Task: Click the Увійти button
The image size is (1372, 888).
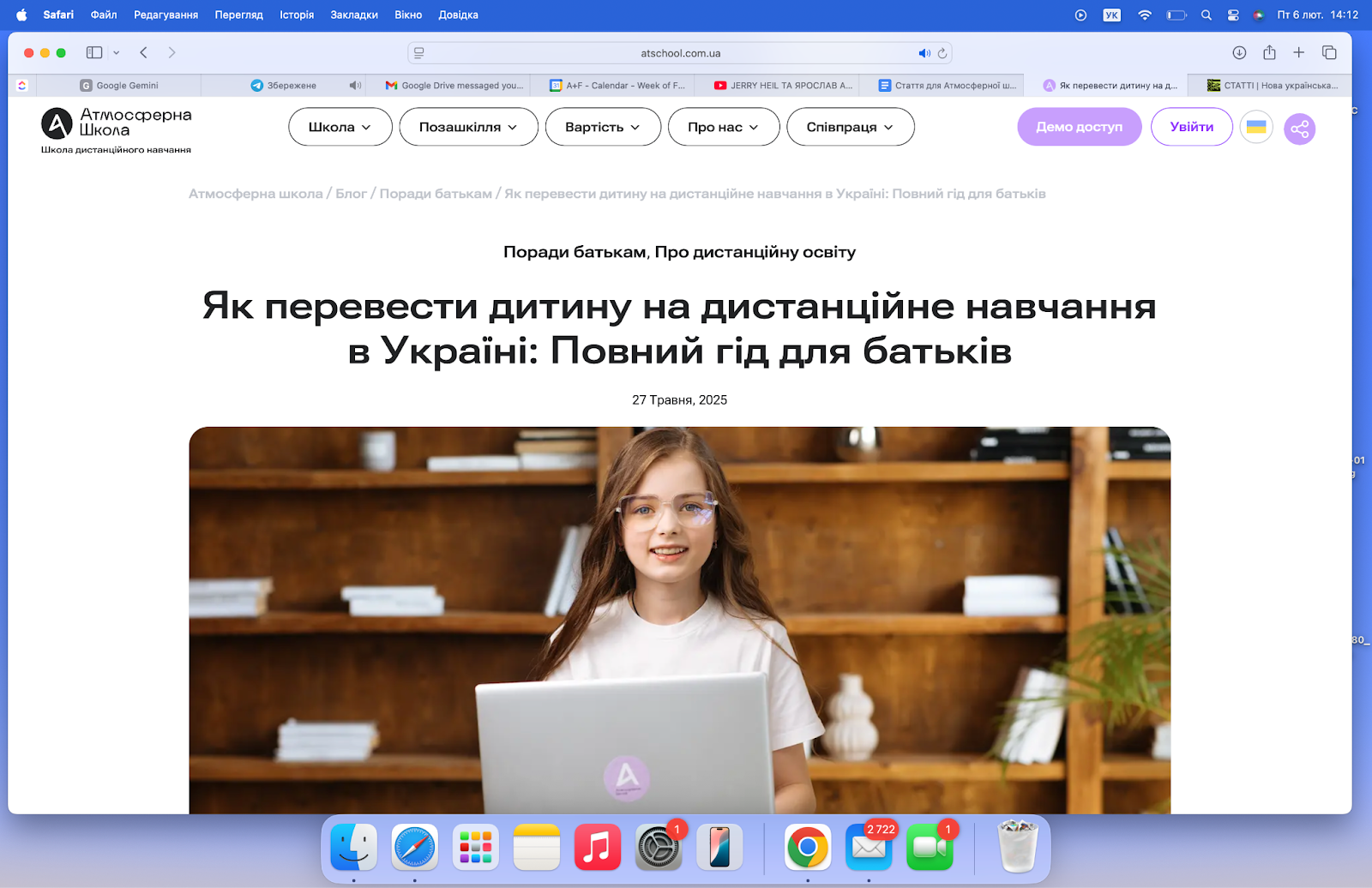Action: click(x=1191, y=127)
